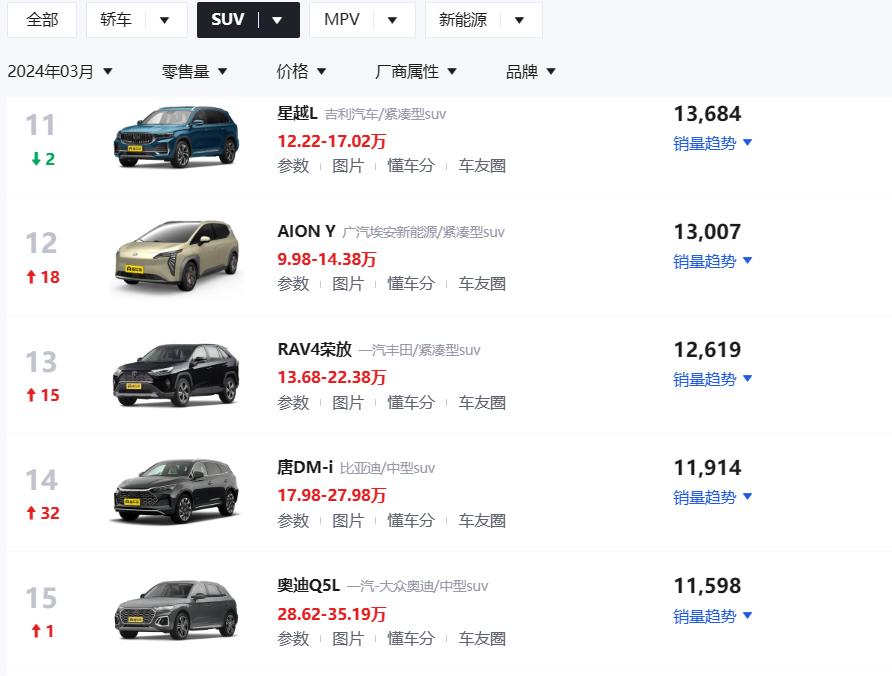
Task: Expand 销量趋势 for 唐DM-i
Action: point(713,498)
